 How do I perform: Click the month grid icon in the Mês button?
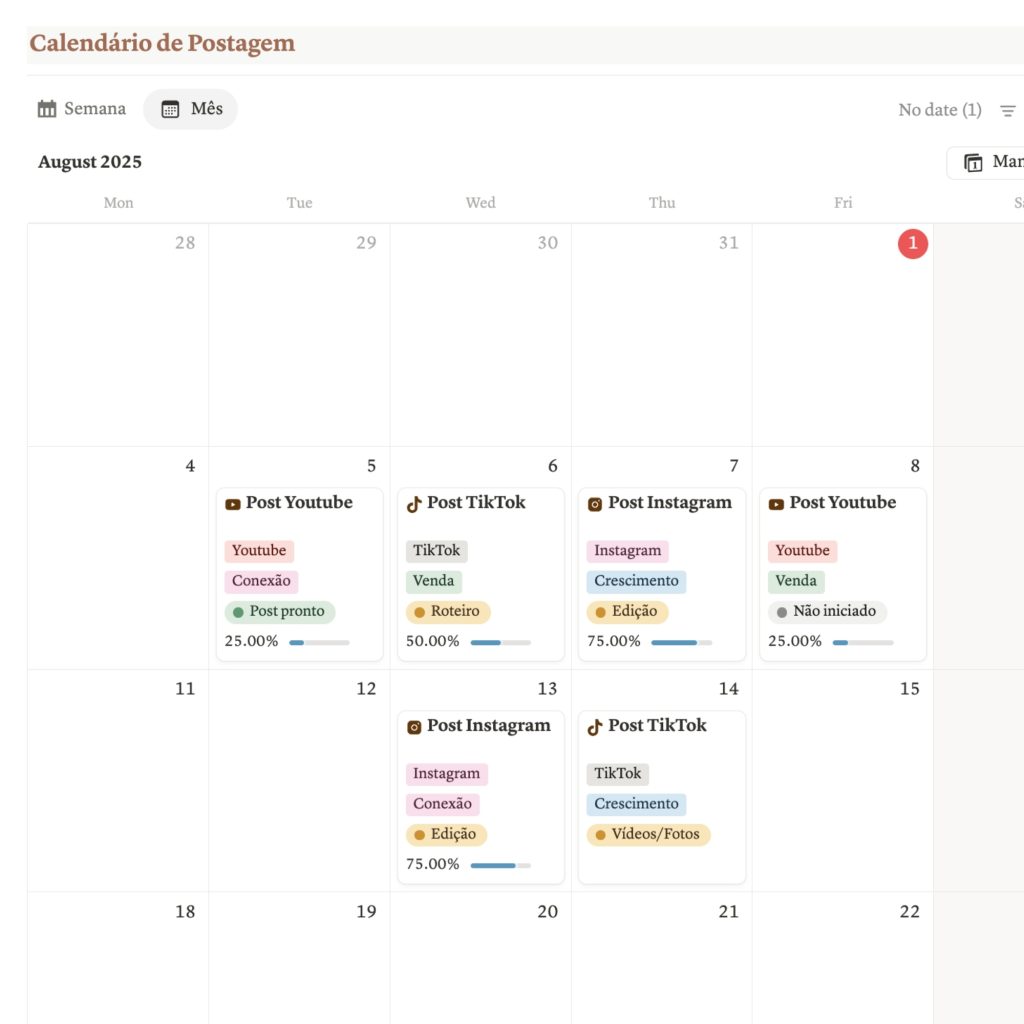click(168, 109)
